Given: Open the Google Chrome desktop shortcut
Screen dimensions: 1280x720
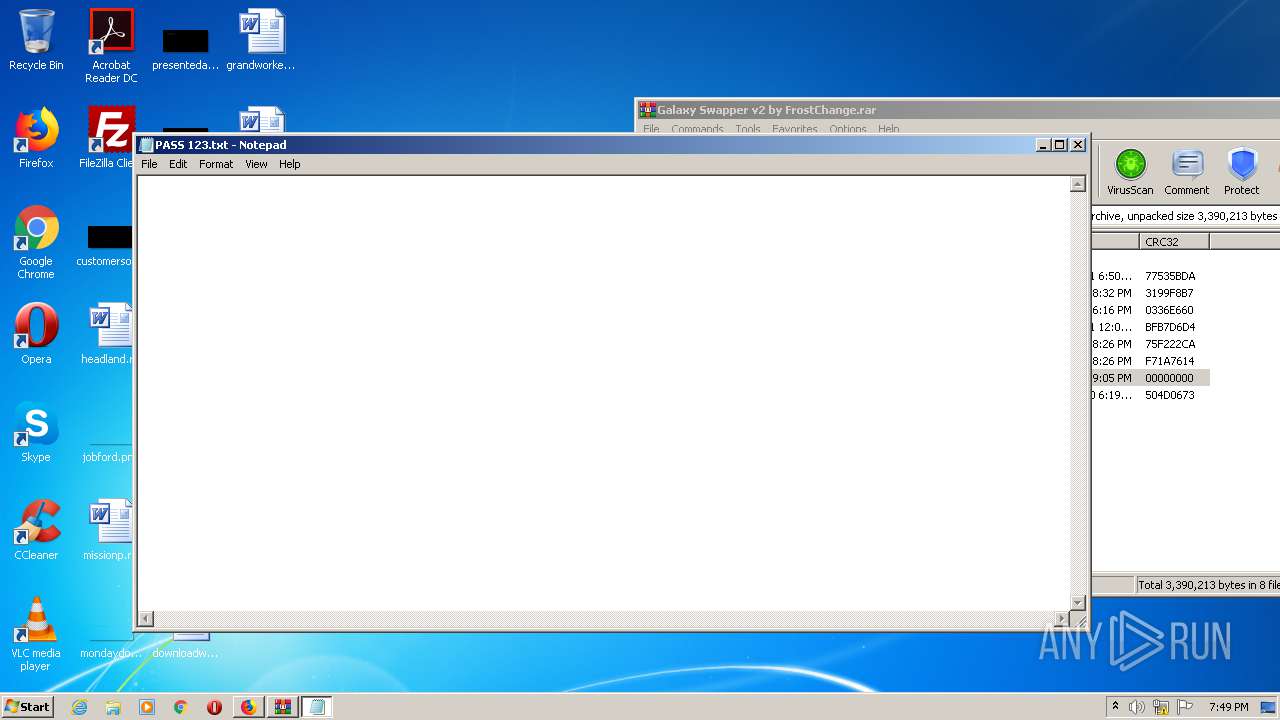Looking at the screenshot, I should (36, 242).
